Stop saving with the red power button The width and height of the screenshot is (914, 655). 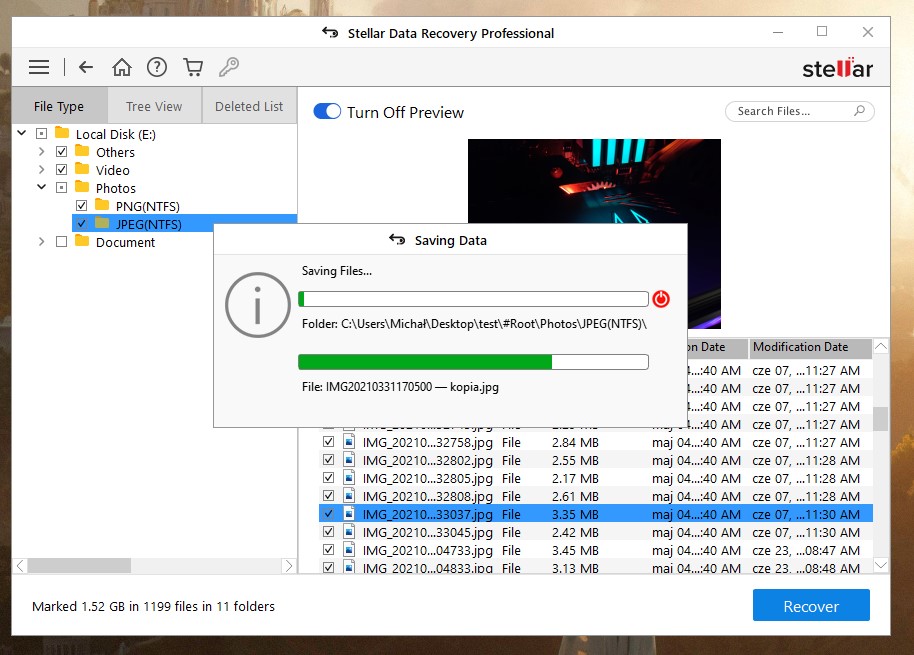[660, 299]
